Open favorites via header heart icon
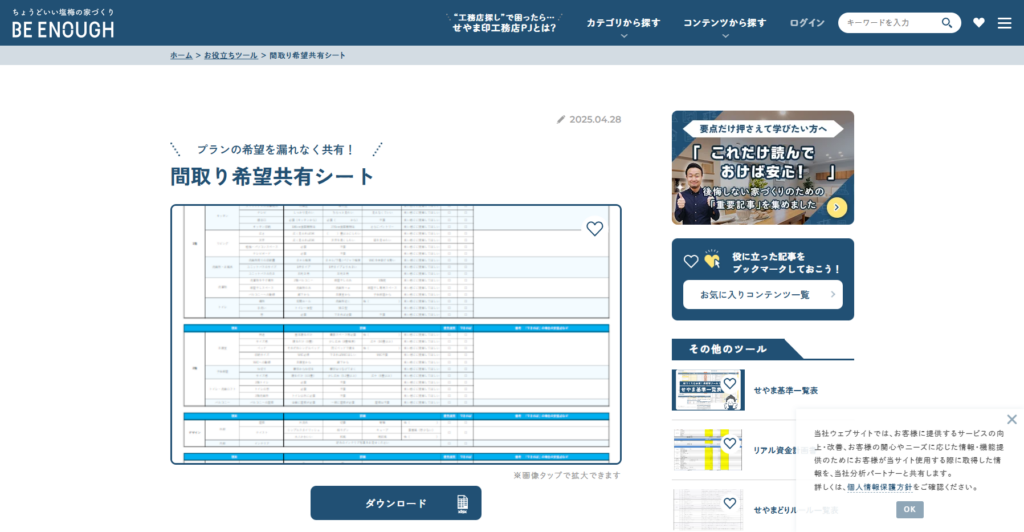This screenshot has width=1024, height=532. coord(978,23)
